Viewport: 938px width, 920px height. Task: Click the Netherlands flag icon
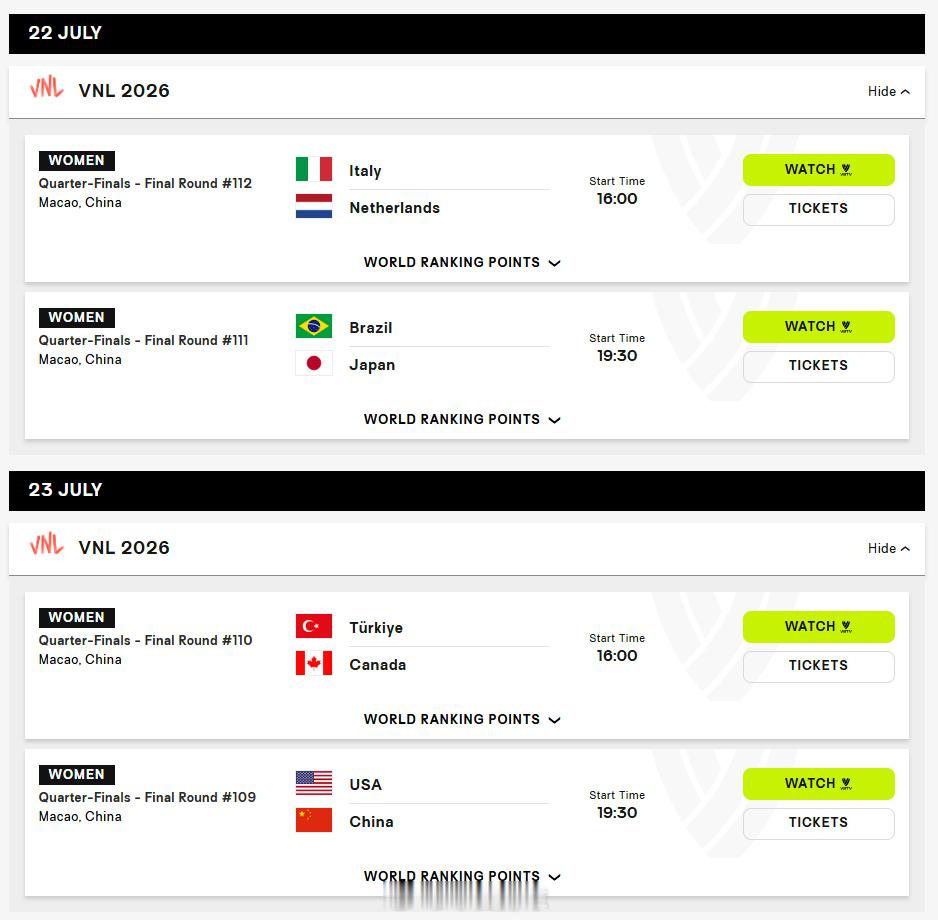[314, 206]
